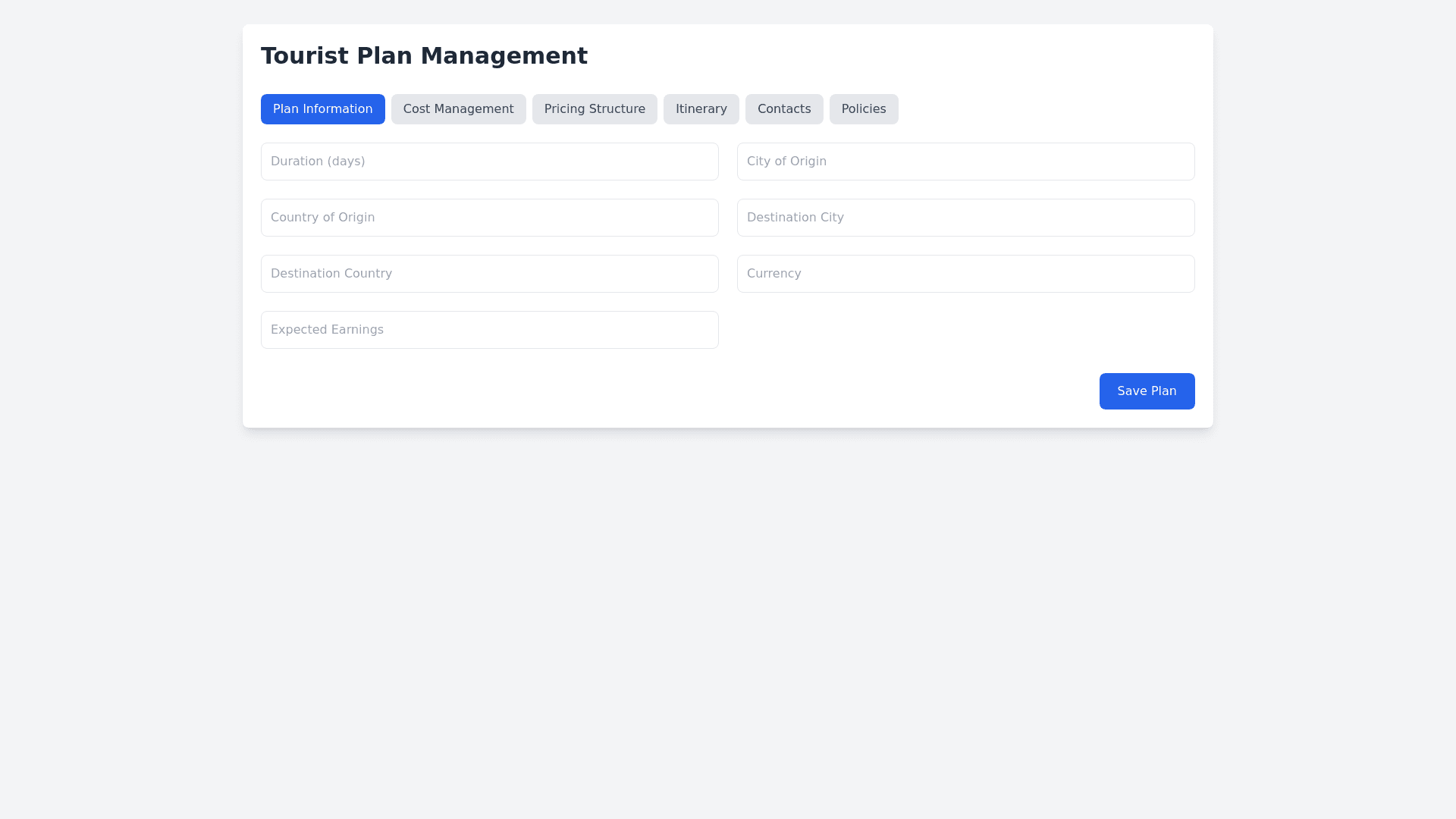1456x819 pixels.
Task: Select the Contacts tab
Action: click(x=783, y=109)
